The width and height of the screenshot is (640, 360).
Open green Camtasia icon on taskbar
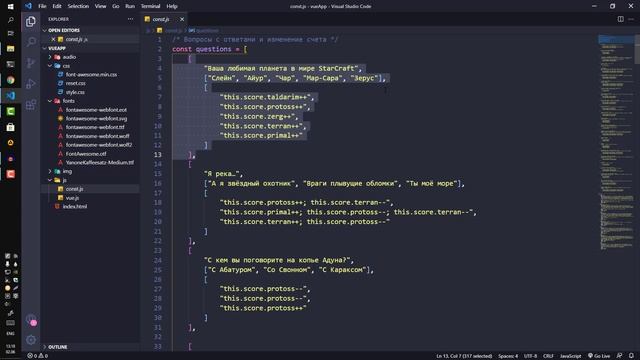click(11, 111)
